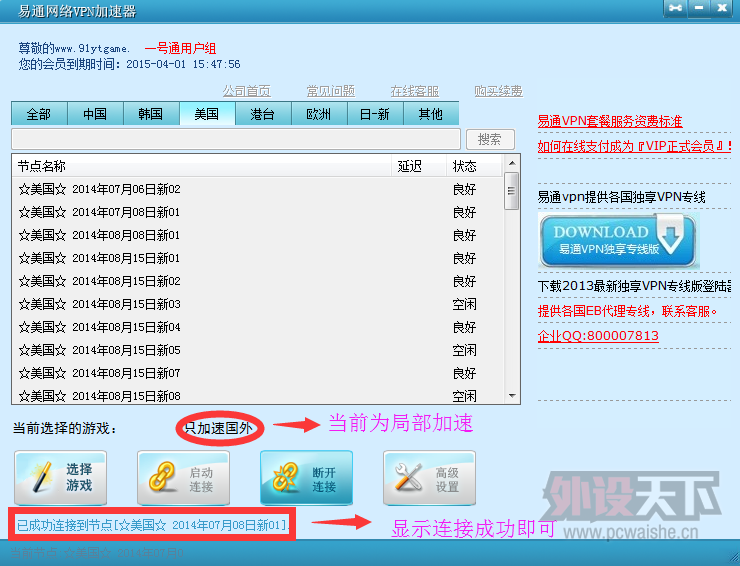The height and width of the screenshot is (566, 740).
Task: Select the 其他 tab
Action: point(431,114)
